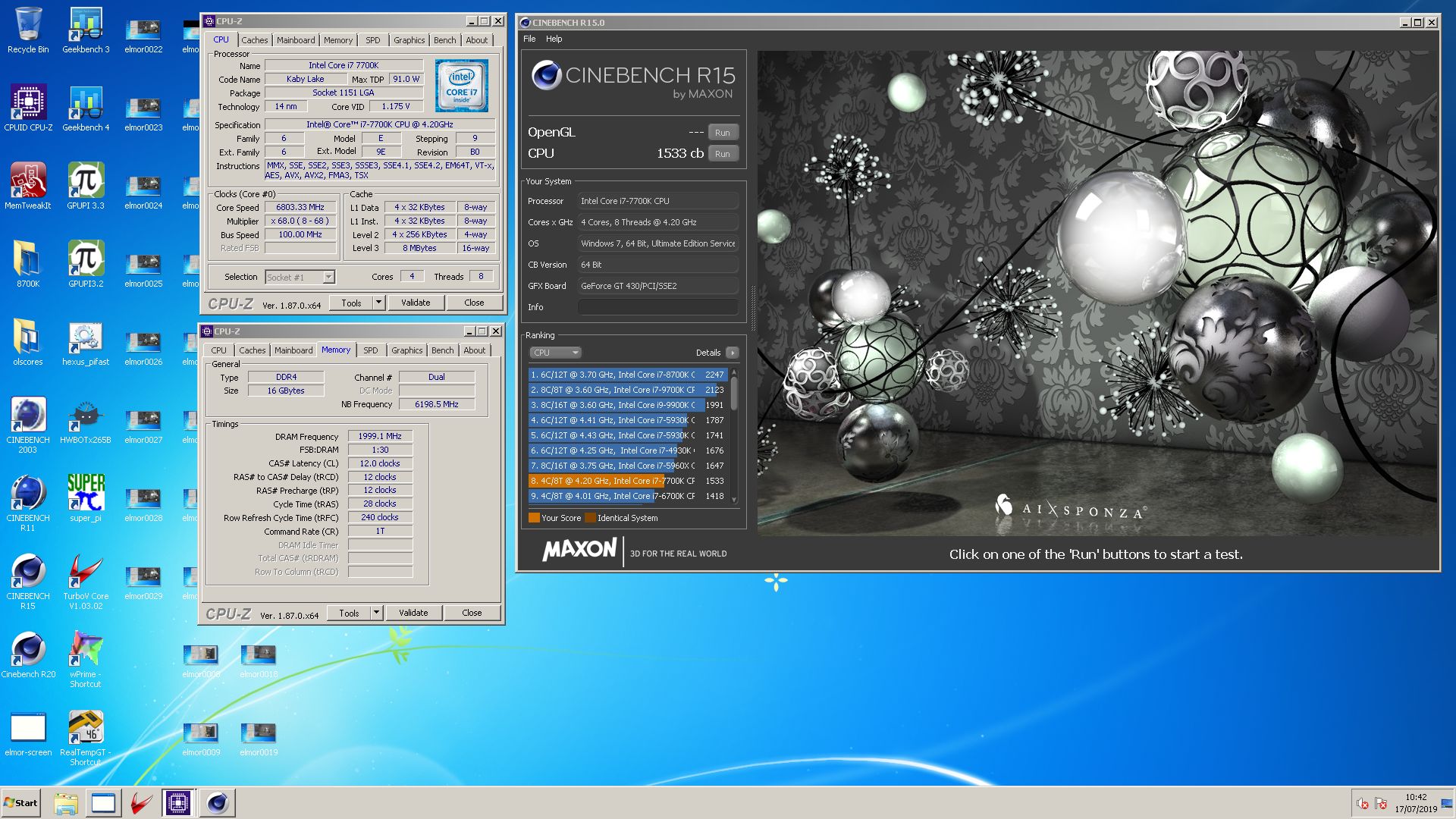Viewport: 1456px width, 819px height.
Task: Click the Core Speed 6803.33 MHz value
Action: [x=300, y=207]
